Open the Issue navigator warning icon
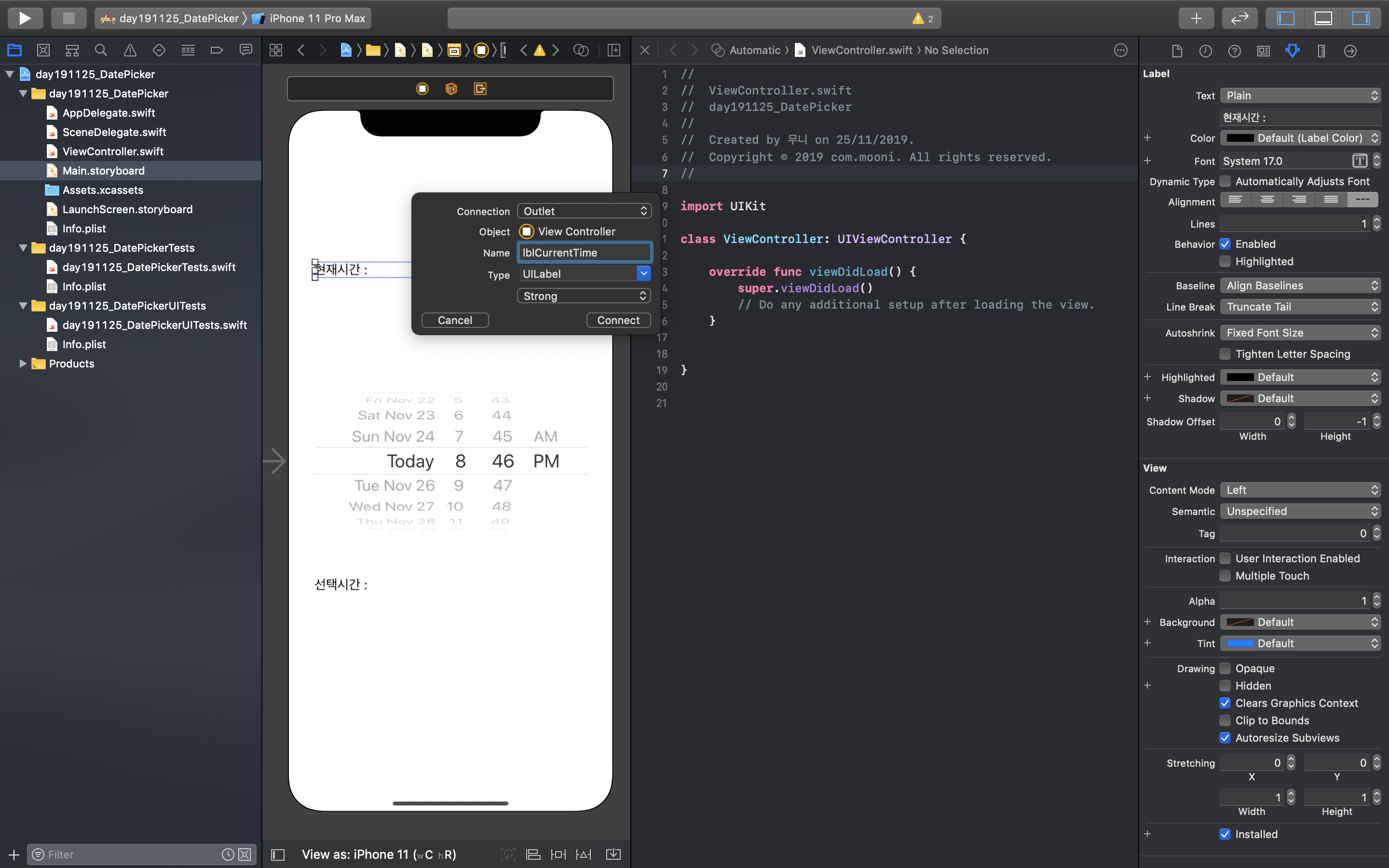This screenshot has width=1389, height=868. (130, 51)
